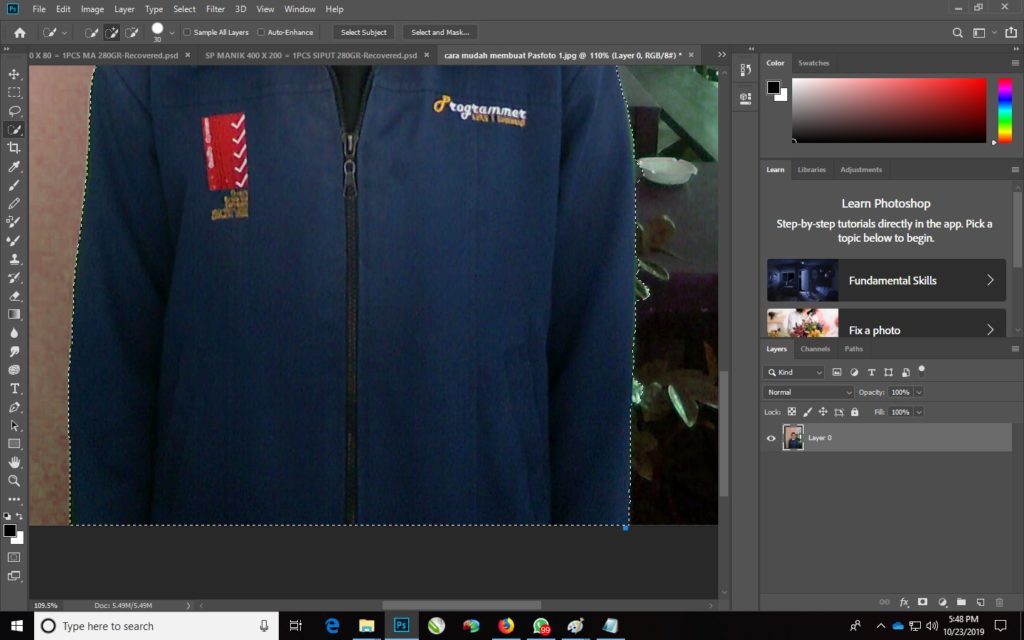Select the Horizontal Type tool
Screen dimensions: 1024x640
tap(14, 388)
